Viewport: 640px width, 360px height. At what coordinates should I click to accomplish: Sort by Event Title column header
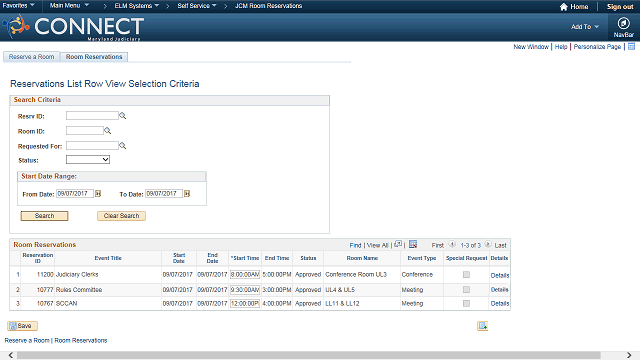(108, 258)
